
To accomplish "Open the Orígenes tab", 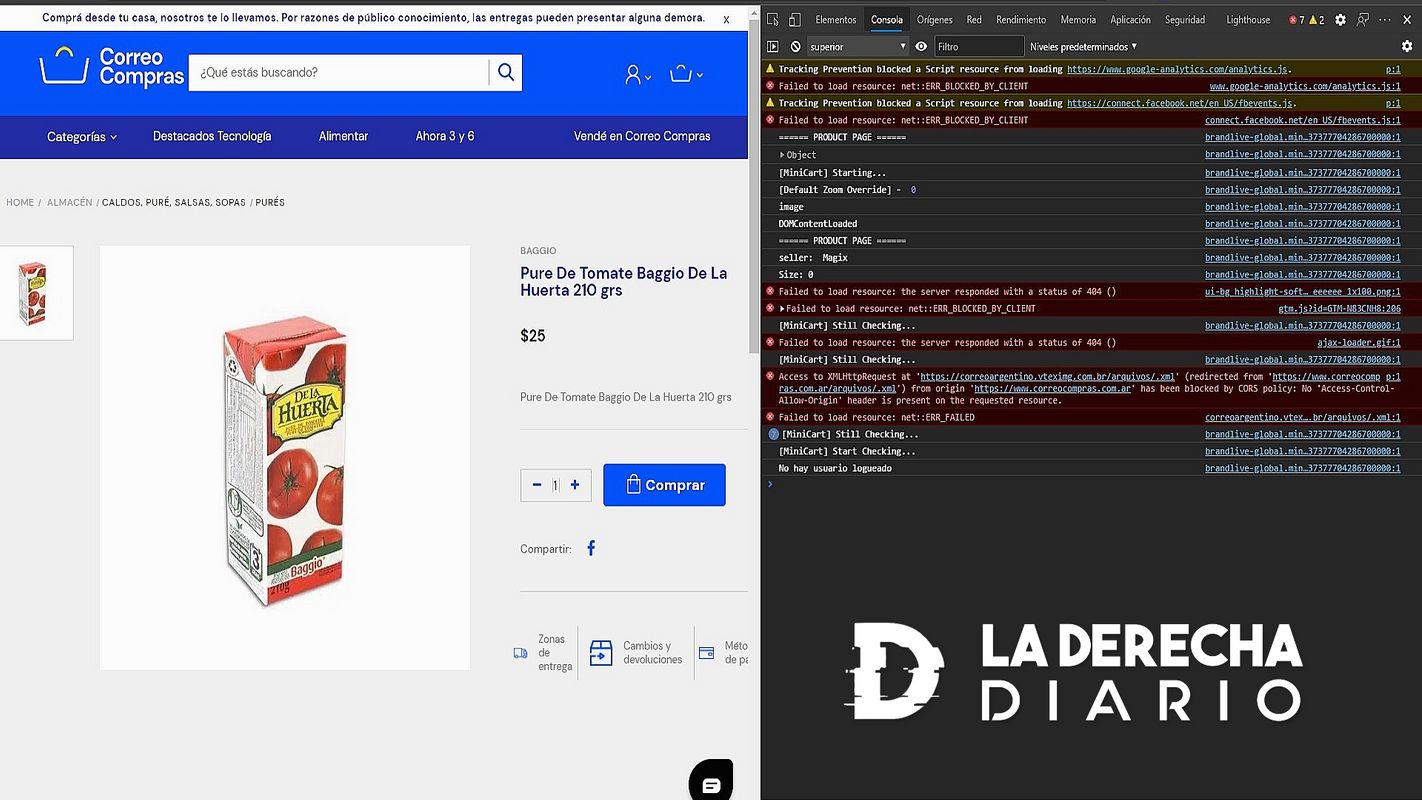I will [935, 20].
